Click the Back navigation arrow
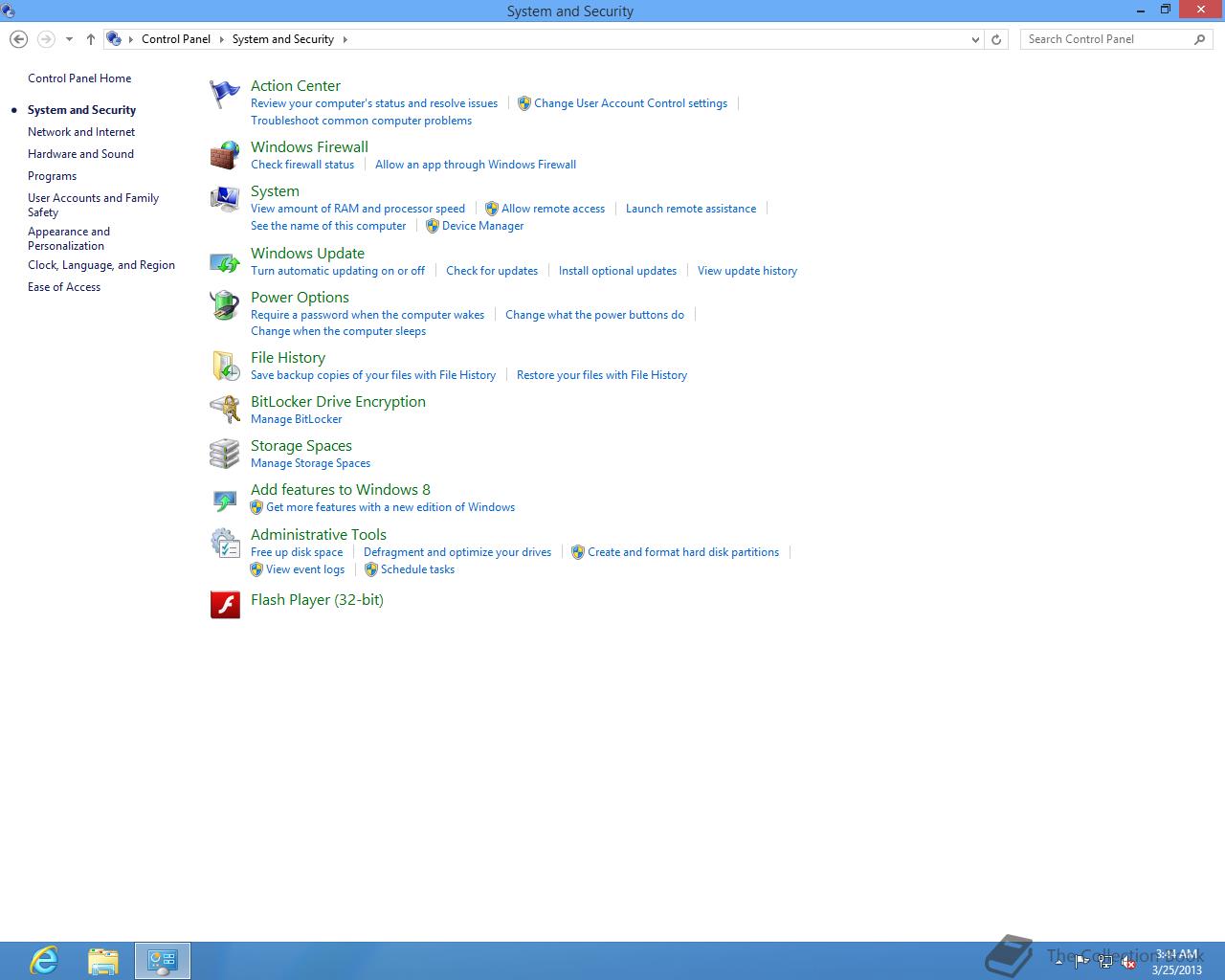The image size is (1225, 980). (x=18, y=39)
